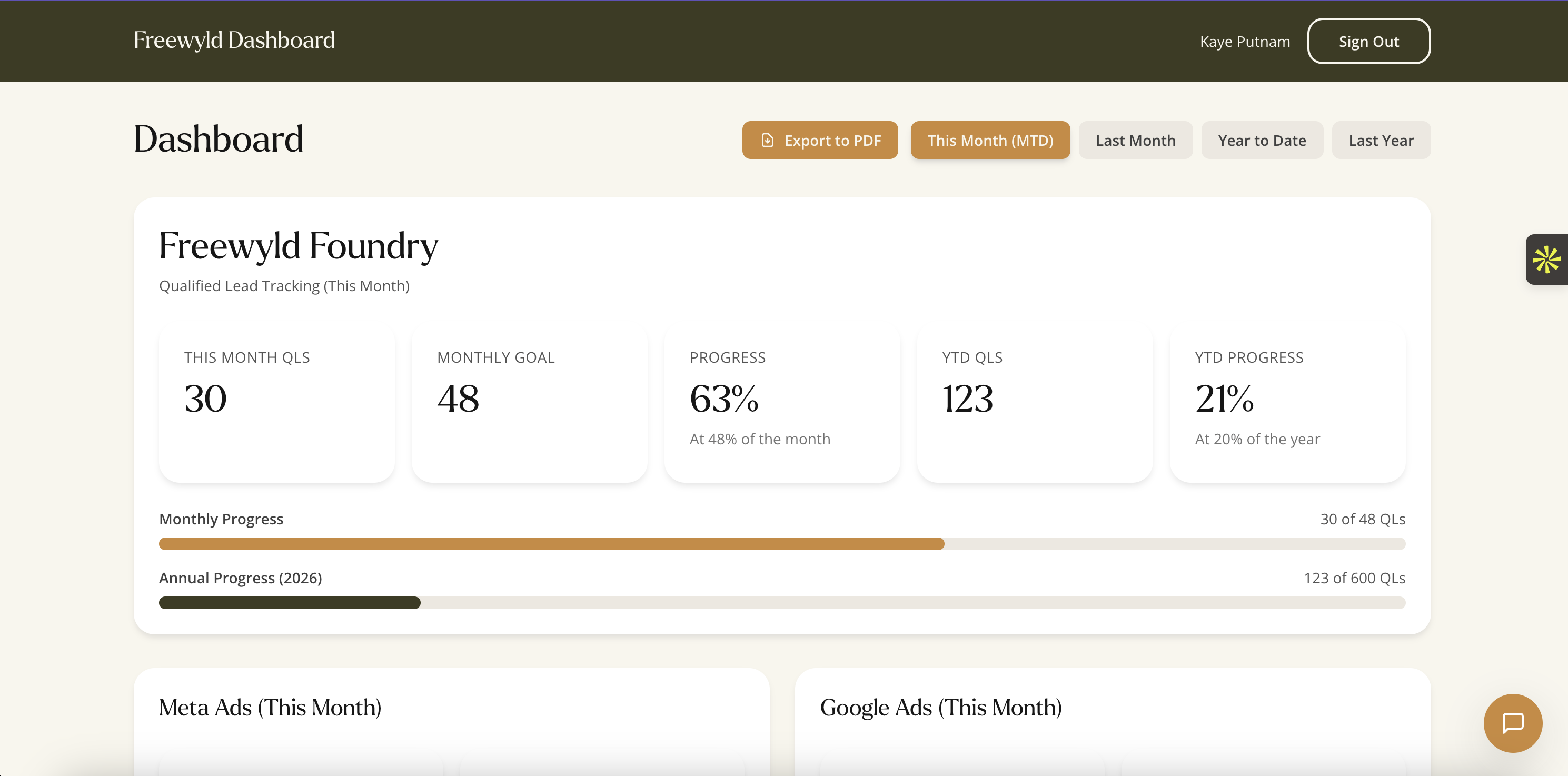Click the Meta Ads (This Month) heading
The height and width of the screenshot is (776, 1568).
pyautogui.click(x=270, y=707)
